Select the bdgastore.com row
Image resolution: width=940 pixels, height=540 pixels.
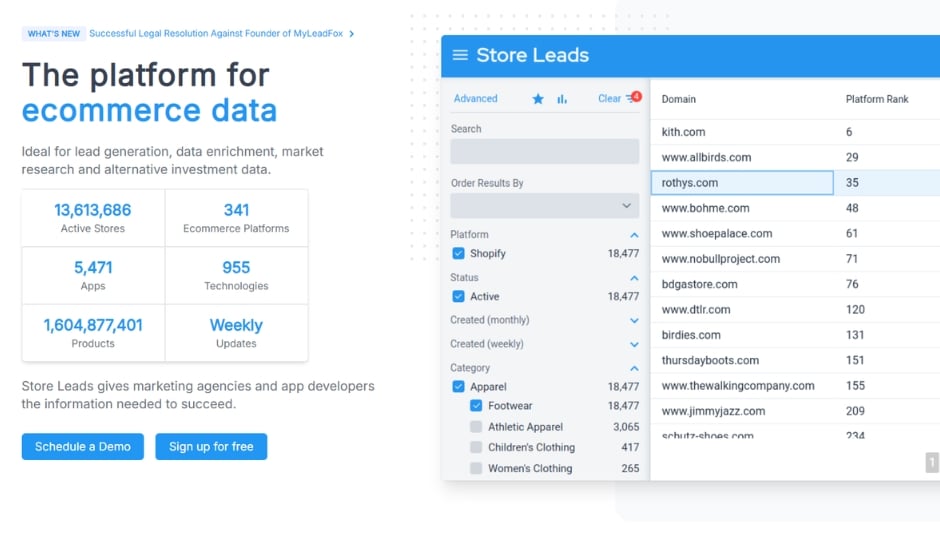(795, 284)
